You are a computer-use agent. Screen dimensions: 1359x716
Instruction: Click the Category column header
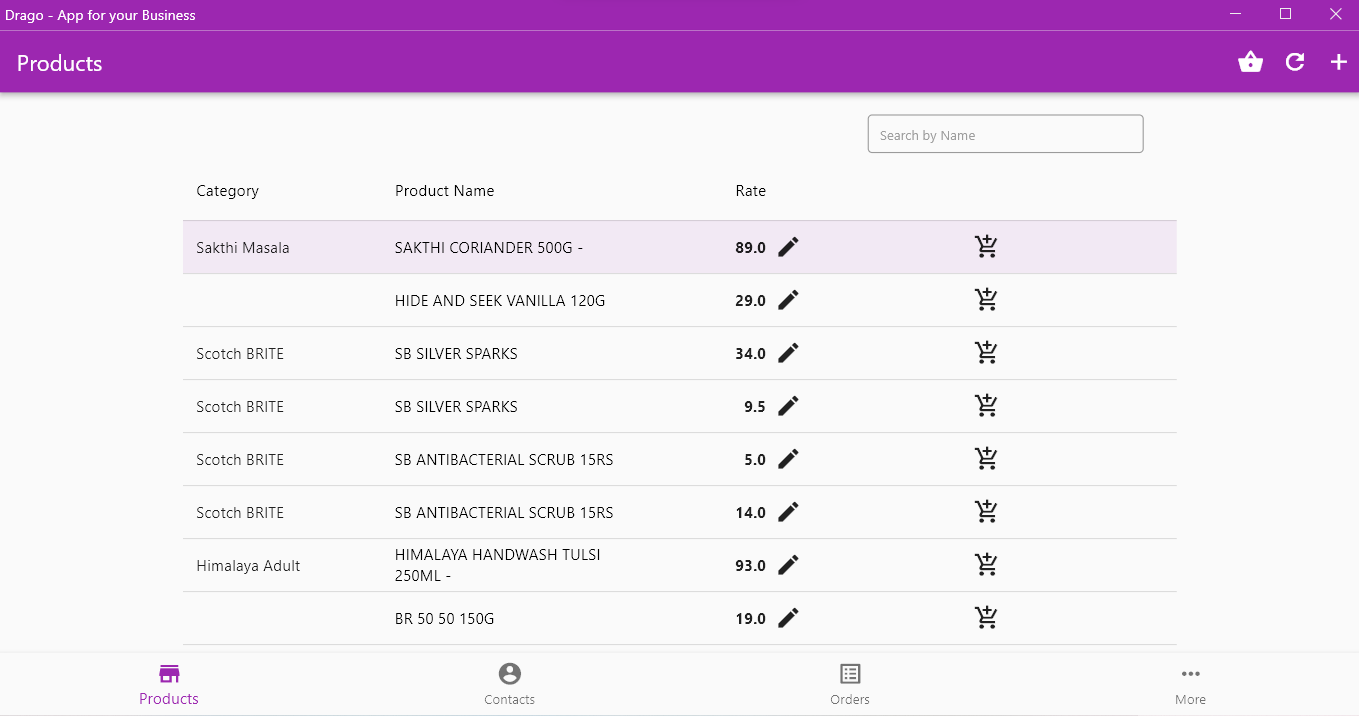click(227, 191)
